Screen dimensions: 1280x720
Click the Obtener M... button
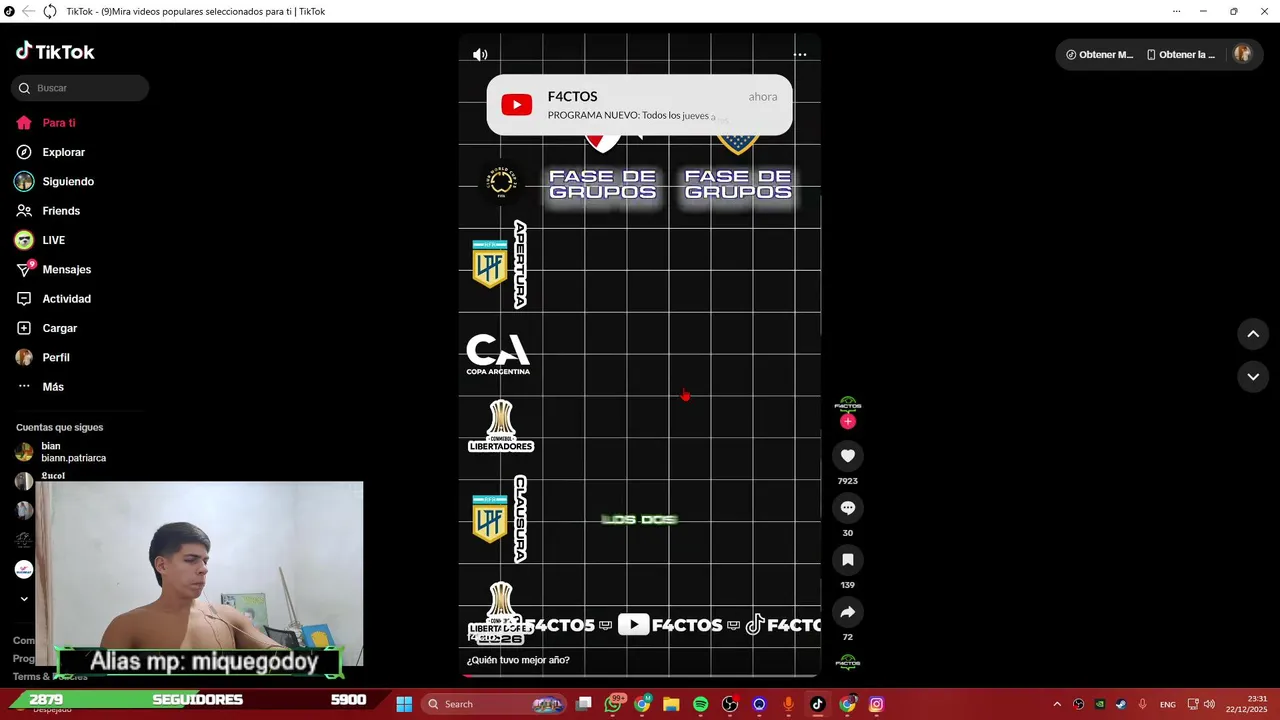pyautogui.click(x=1100, y=55)
